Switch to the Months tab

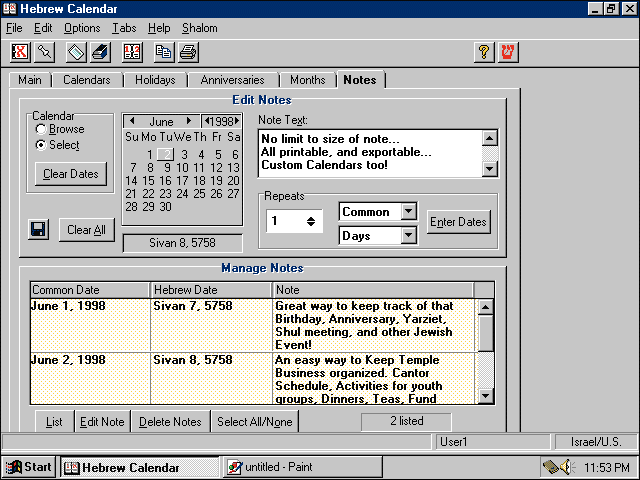(x=308, y=80)
